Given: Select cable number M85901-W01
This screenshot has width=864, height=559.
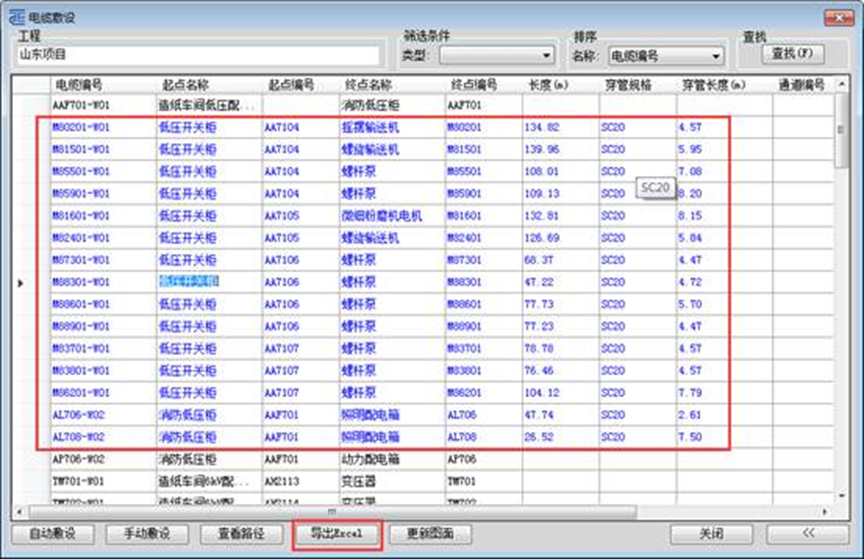Looking at the screenshot, I should [81, 194].
